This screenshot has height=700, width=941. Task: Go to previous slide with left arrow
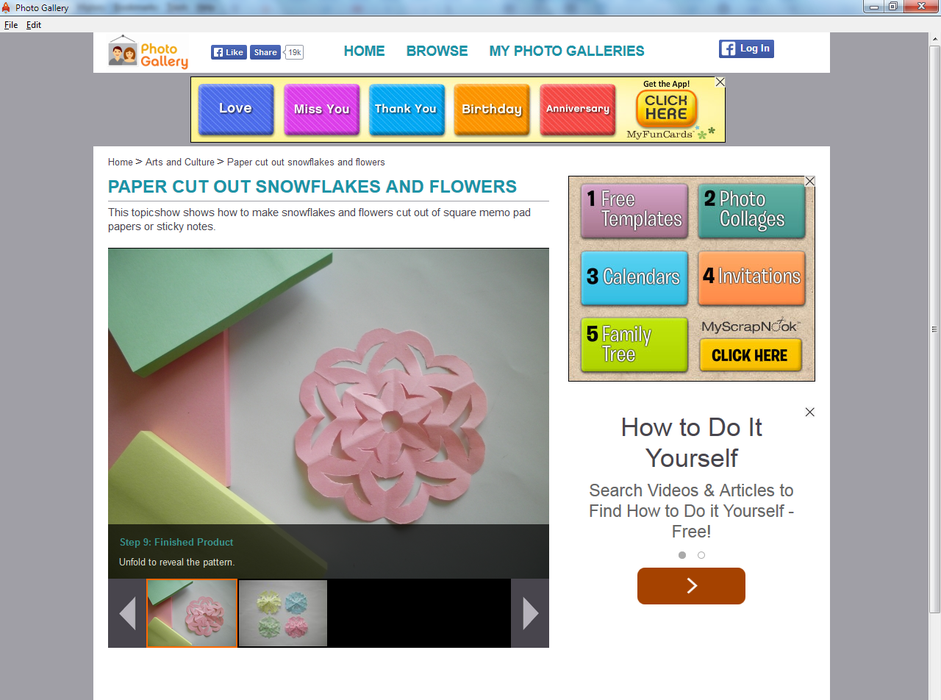pyautogui.click(x=127, y=613)
